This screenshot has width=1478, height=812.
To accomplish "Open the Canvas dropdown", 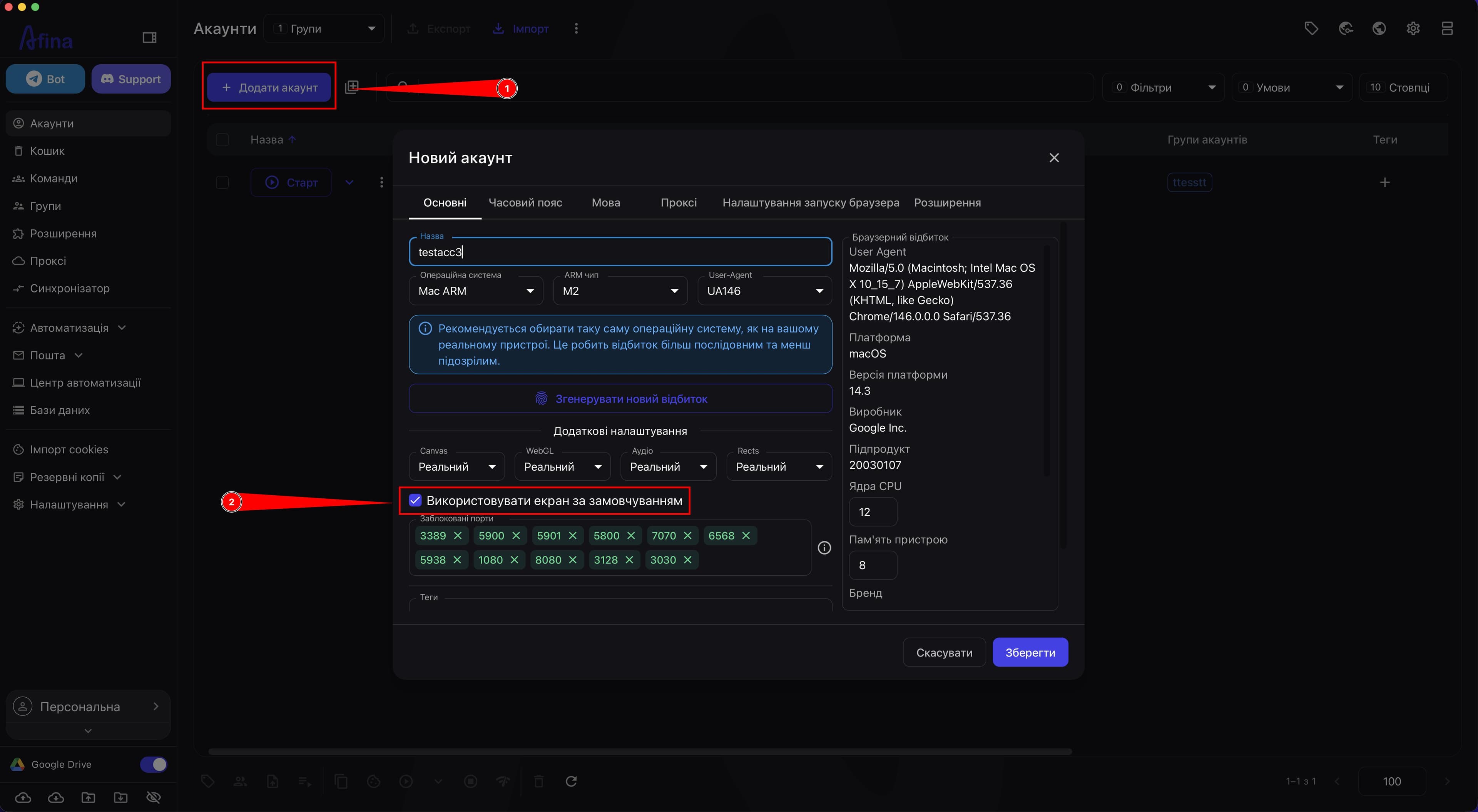I will pyautogui.click(x=457, y=466).
